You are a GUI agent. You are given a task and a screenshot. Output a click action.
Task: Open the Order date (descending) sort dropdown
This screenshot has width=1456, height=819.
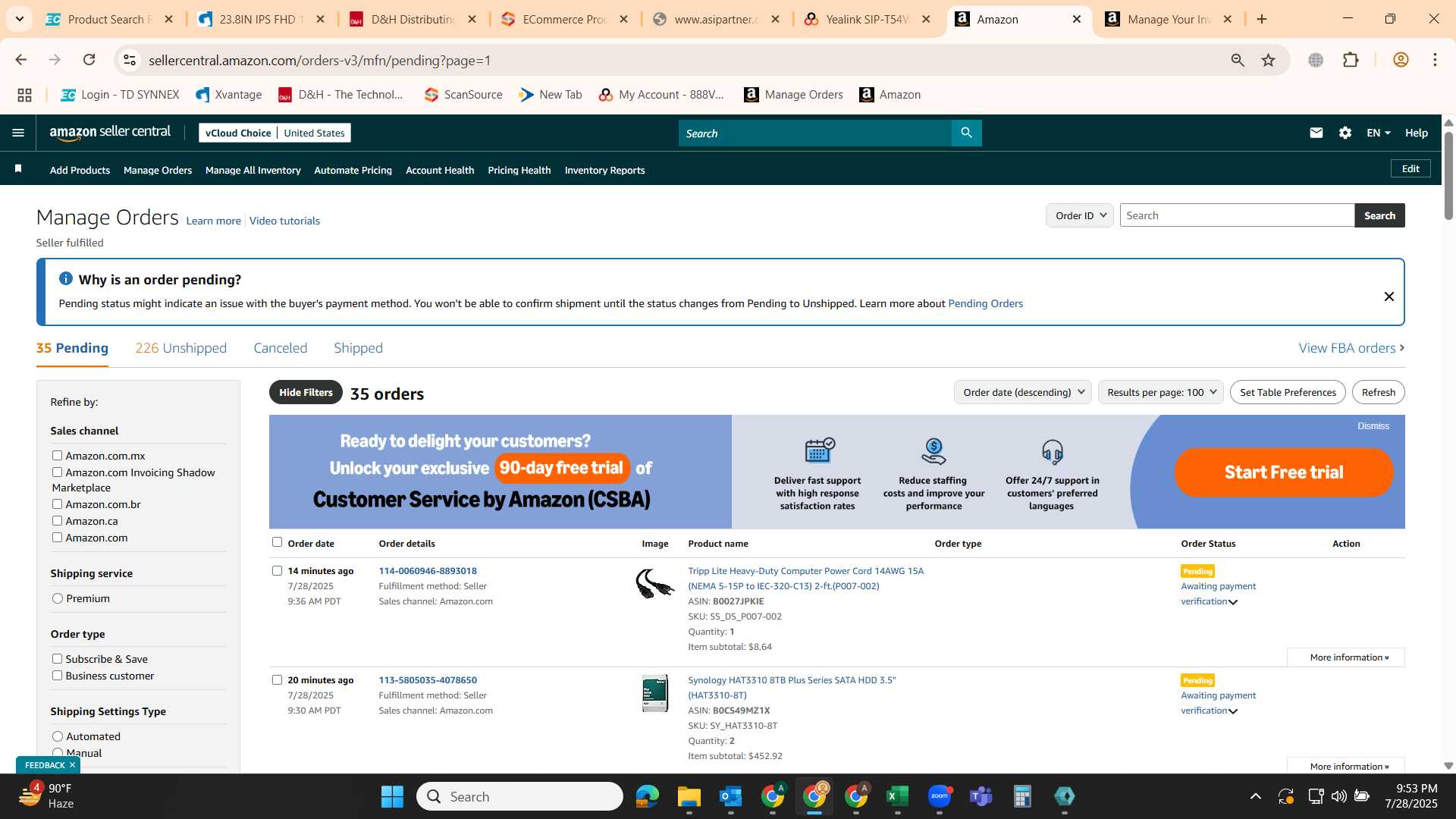pyautogui.click(x=1022, y=392)
